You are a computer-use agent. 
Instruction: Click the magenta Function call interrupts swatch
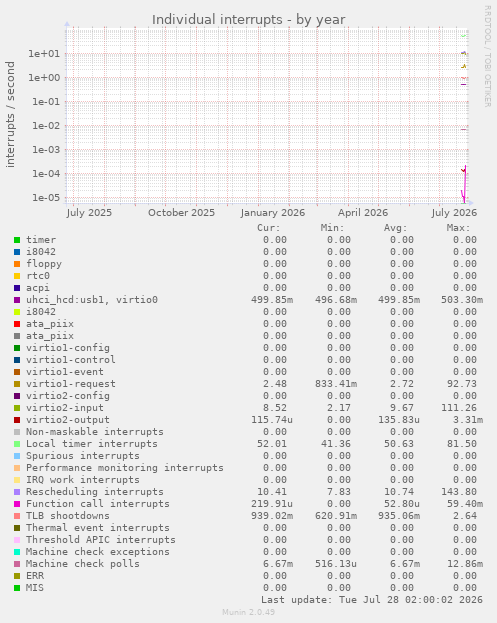coord(17,504)
